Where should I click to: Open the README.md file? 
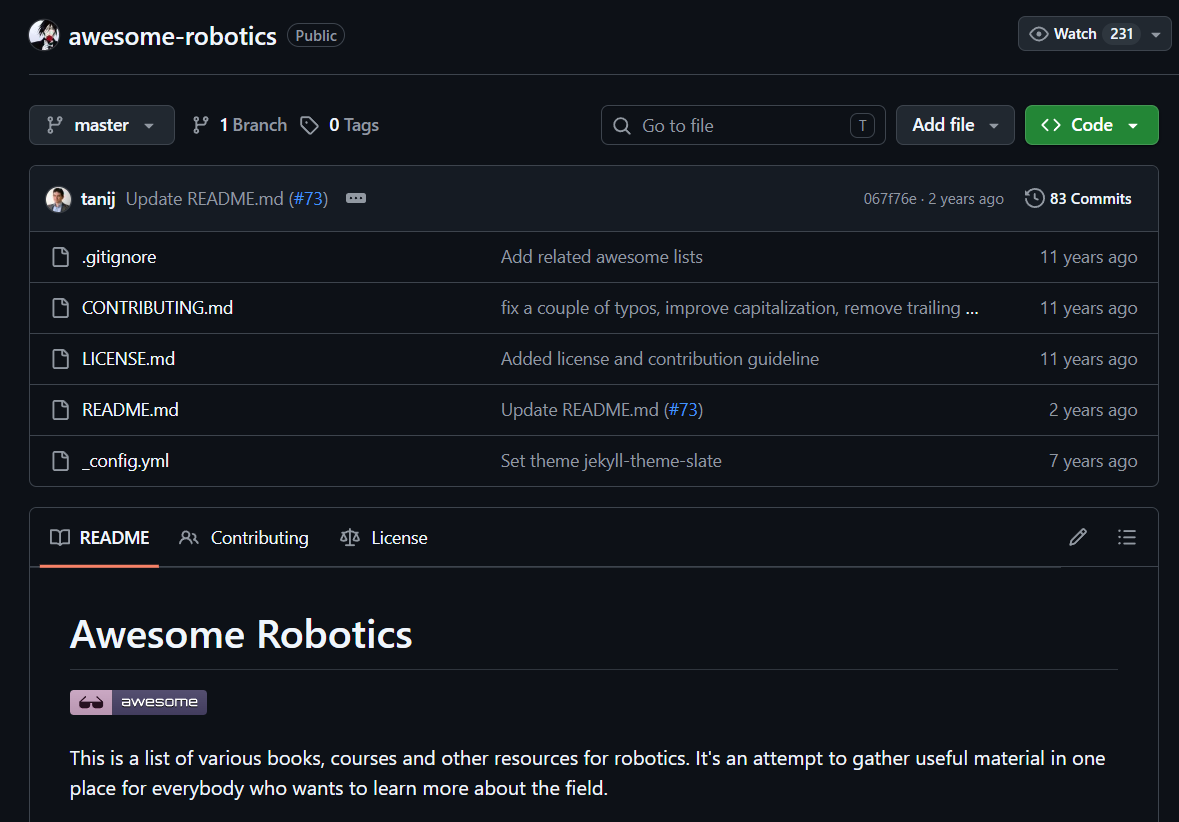130,410
